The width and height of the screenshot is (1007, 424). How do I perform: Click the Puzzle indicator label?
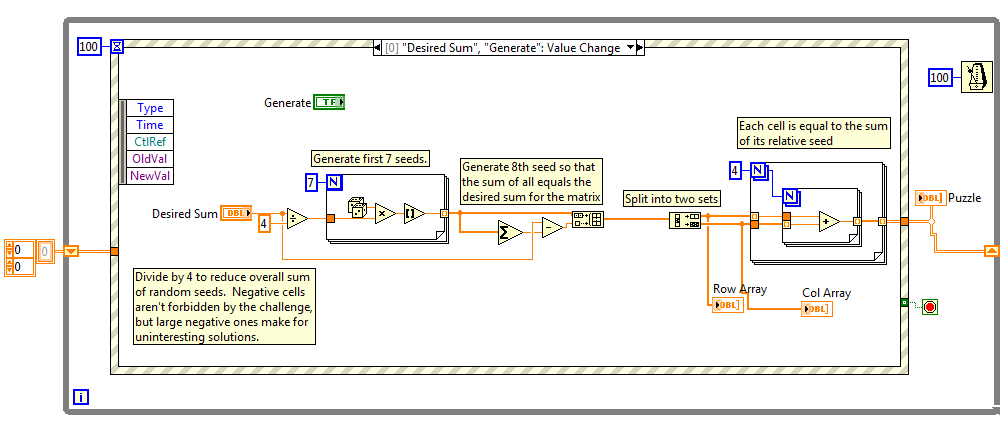point(965,198)
